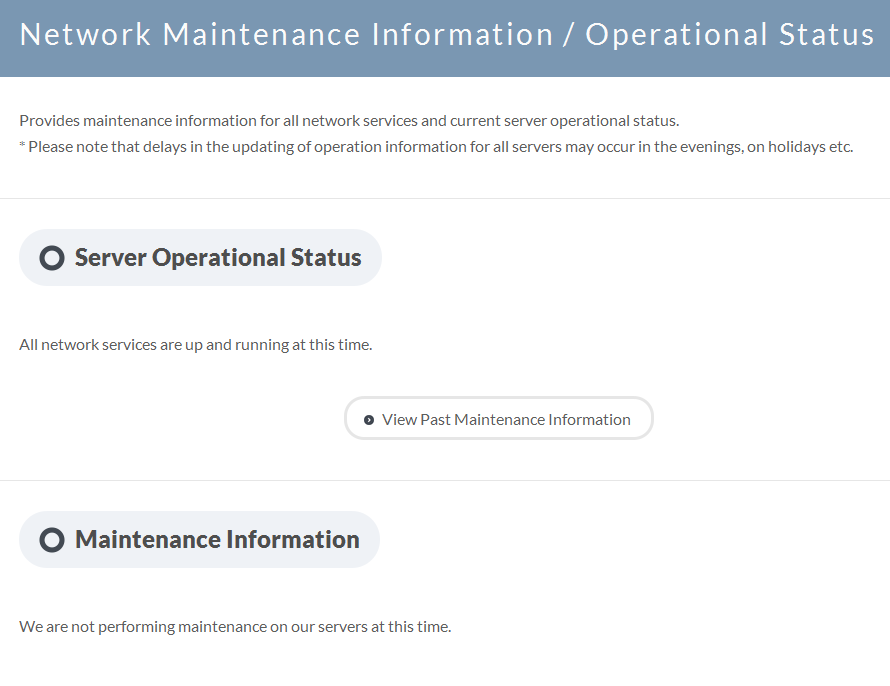Click the Operational Status part of the header
The height and width of the screenshot is (686, 890).
[x=730, y=35]
